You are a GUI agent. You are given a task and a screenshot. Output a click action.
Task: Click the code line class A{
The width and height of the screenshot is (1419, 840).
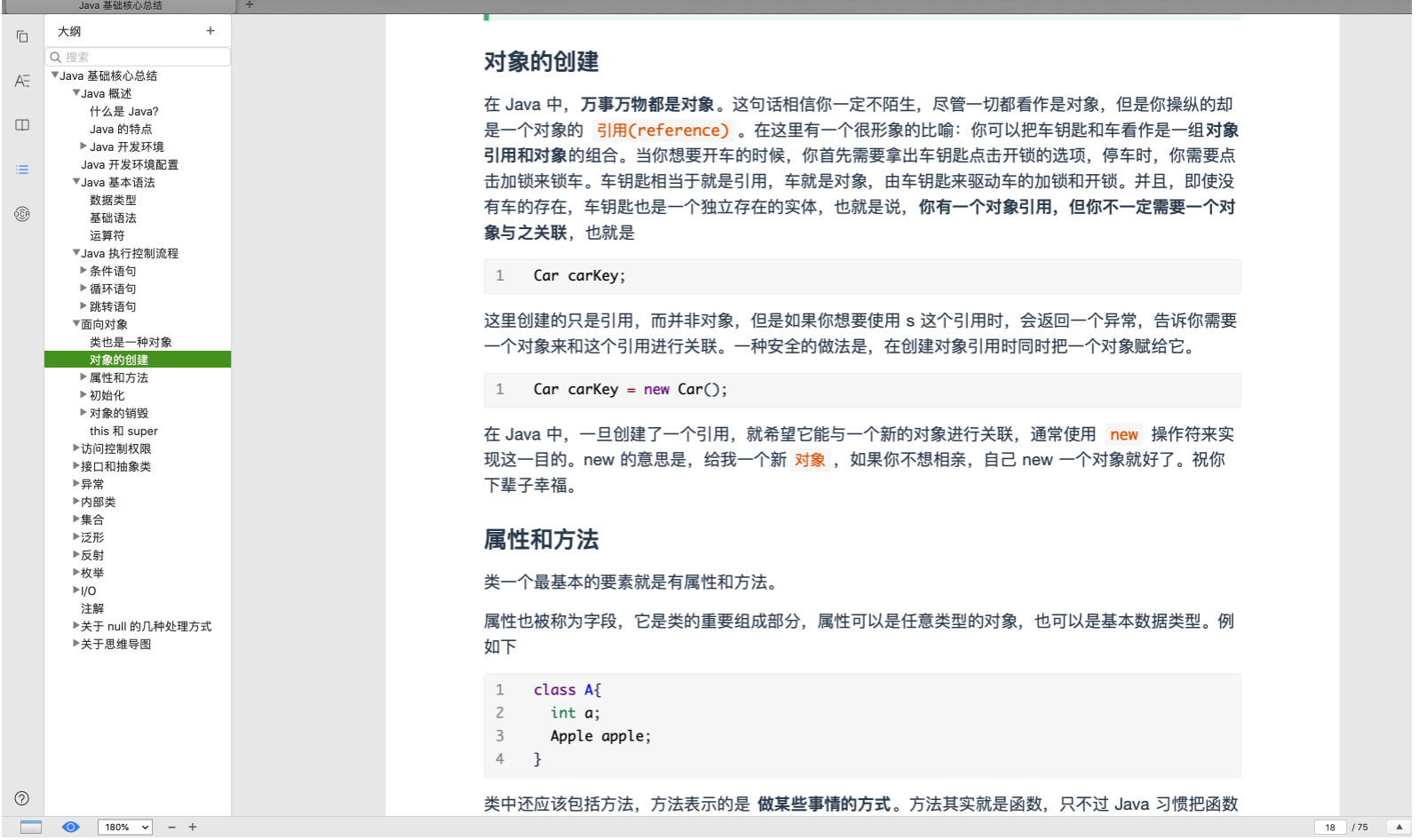coord(567,689)
